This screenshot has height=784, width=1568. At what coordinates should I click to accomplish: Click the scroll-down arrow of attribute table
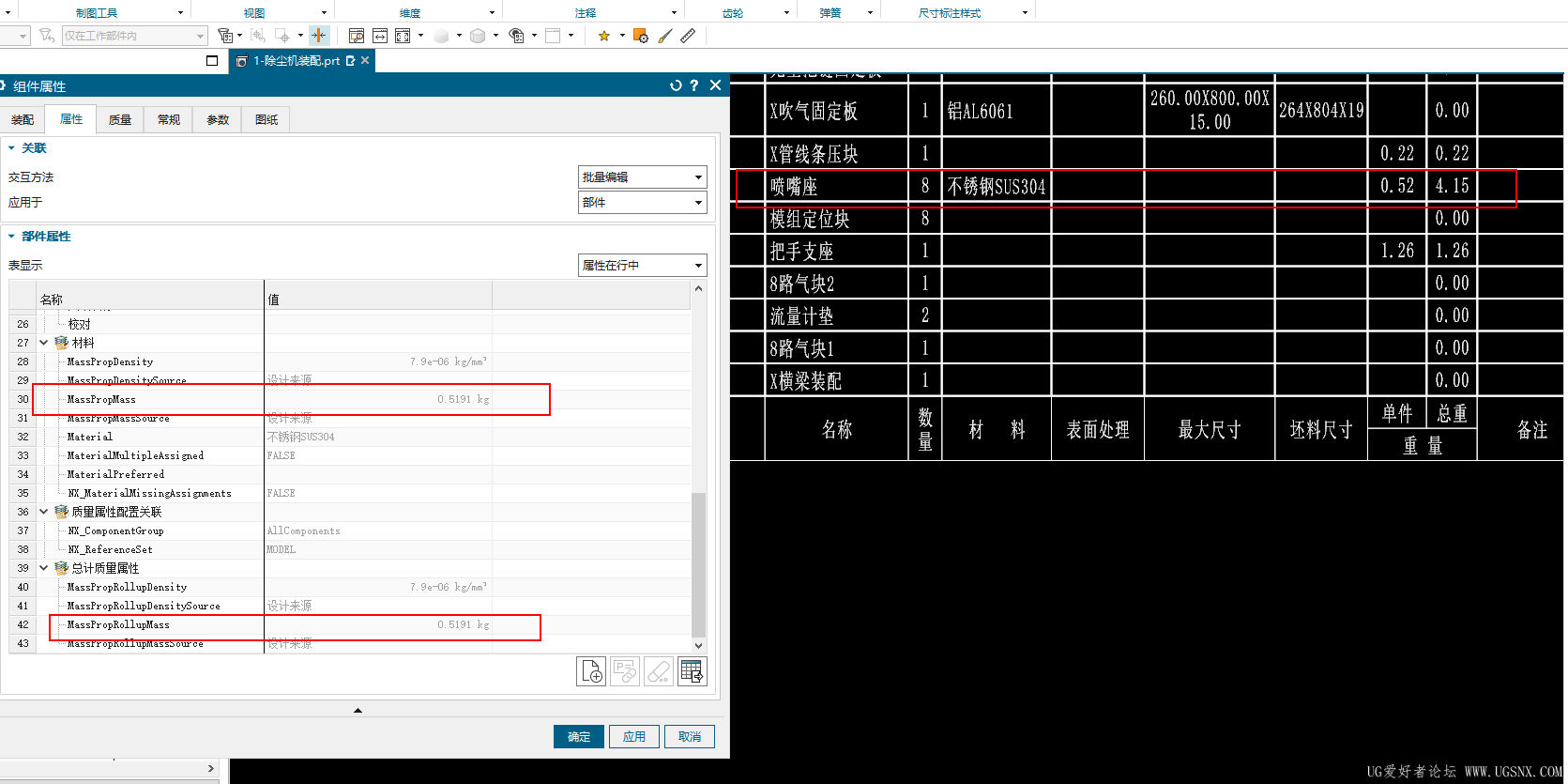[x=698, y=646]
